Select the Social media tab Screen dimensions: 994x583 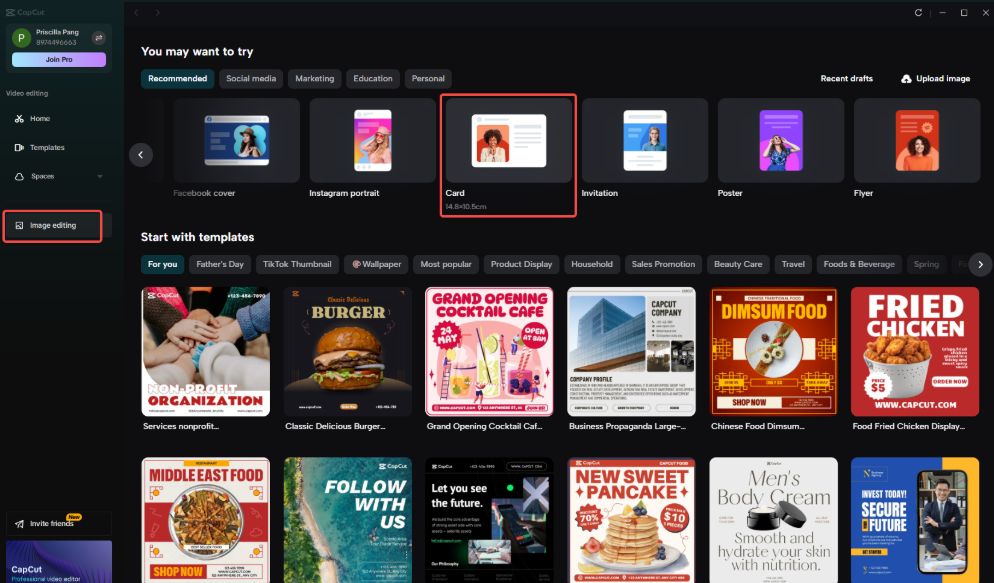[251, 79]
